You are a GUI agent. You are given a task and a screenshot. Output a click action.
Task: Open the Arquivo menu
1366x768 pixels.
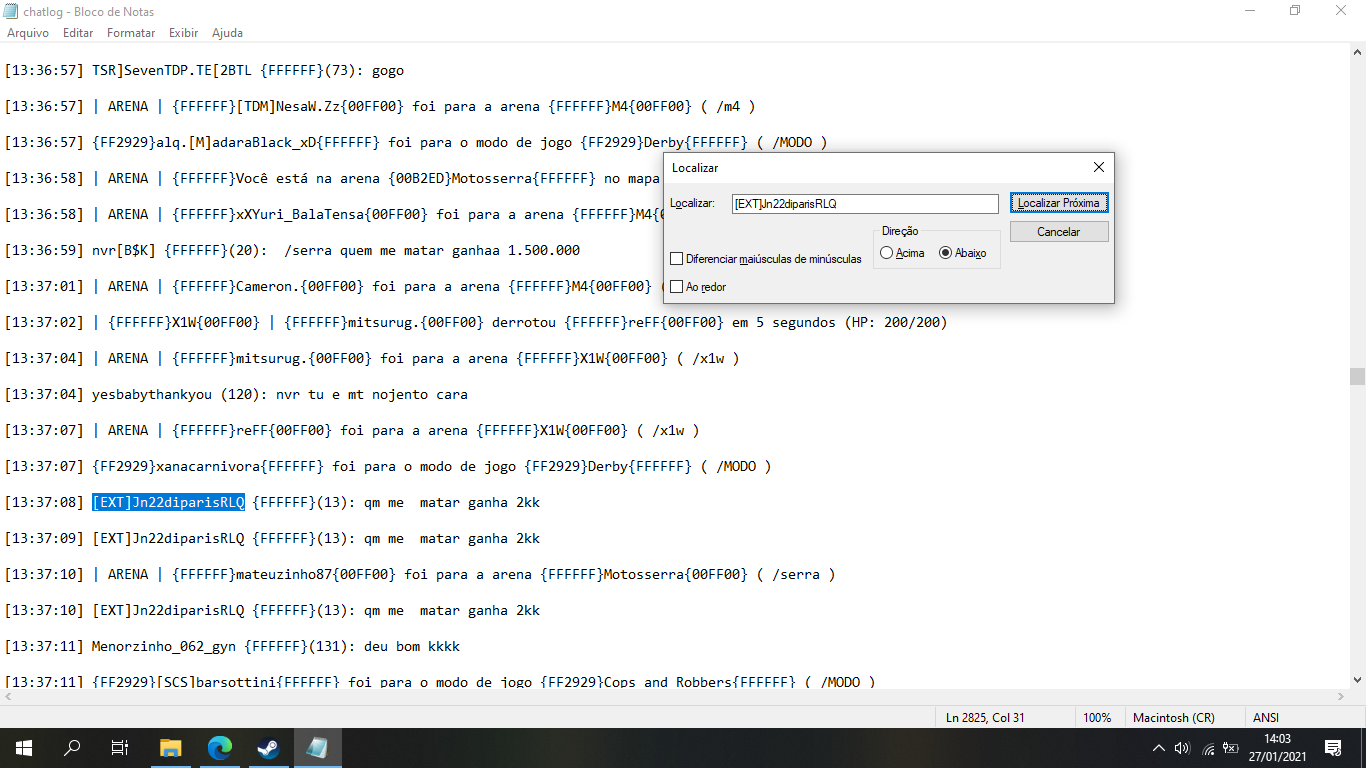point(28,33)
